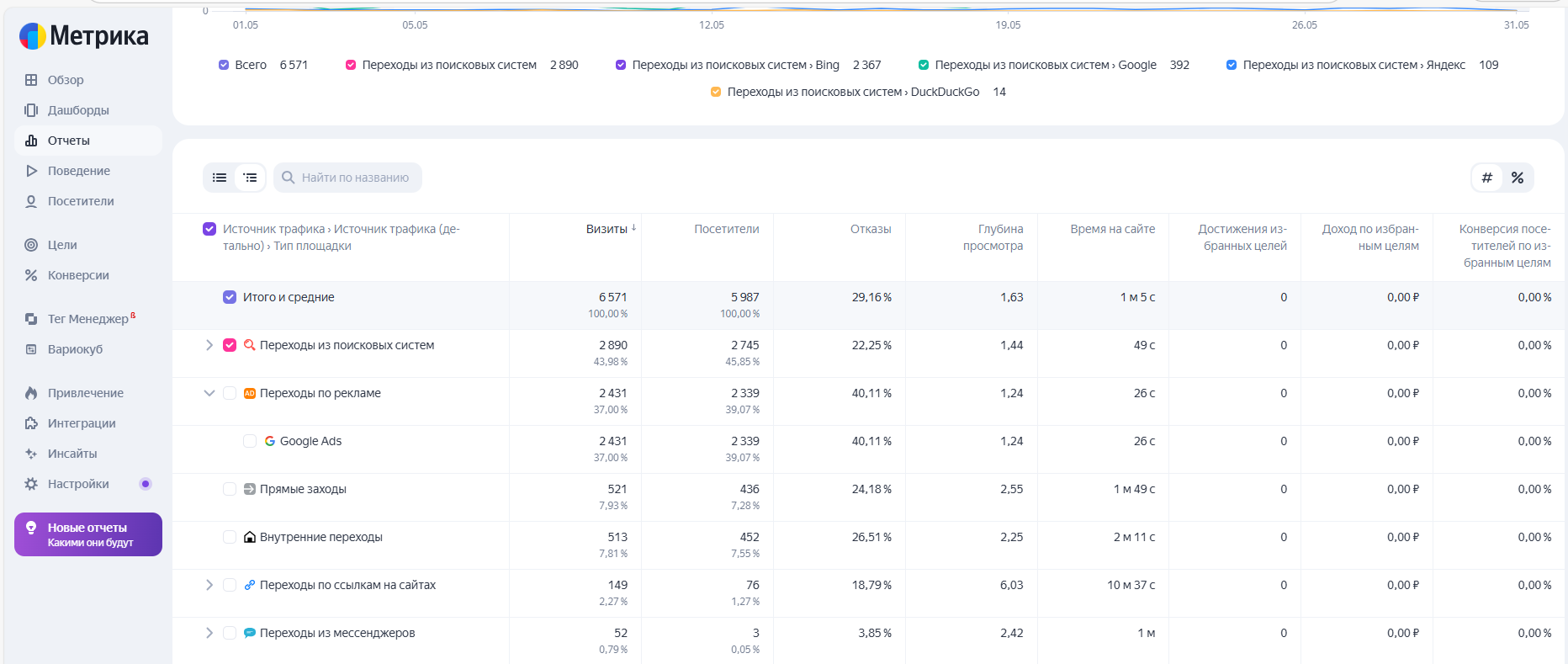Viewport: 1568px width, 664px height.
Task: Sort table by Отказы column header
Action: [x=870, y=229]
